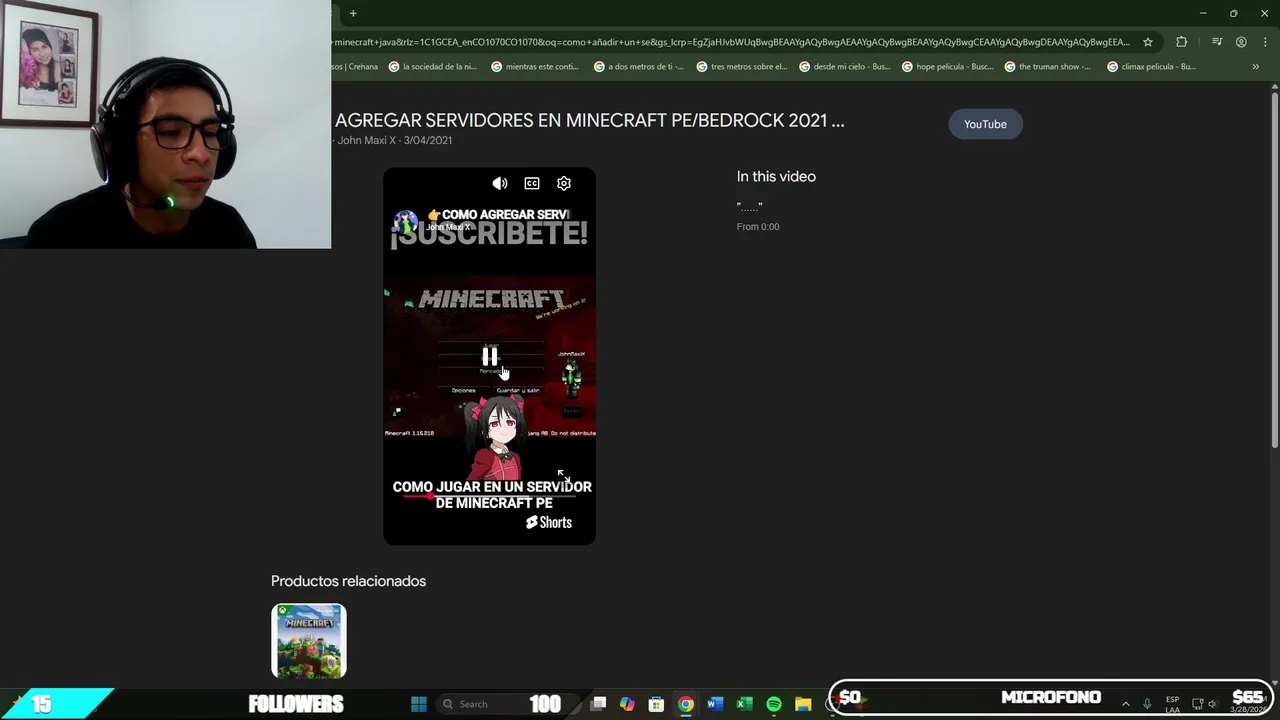
Task: Open 'mientras este conti...' bookmark
Action: click(535, 67)
